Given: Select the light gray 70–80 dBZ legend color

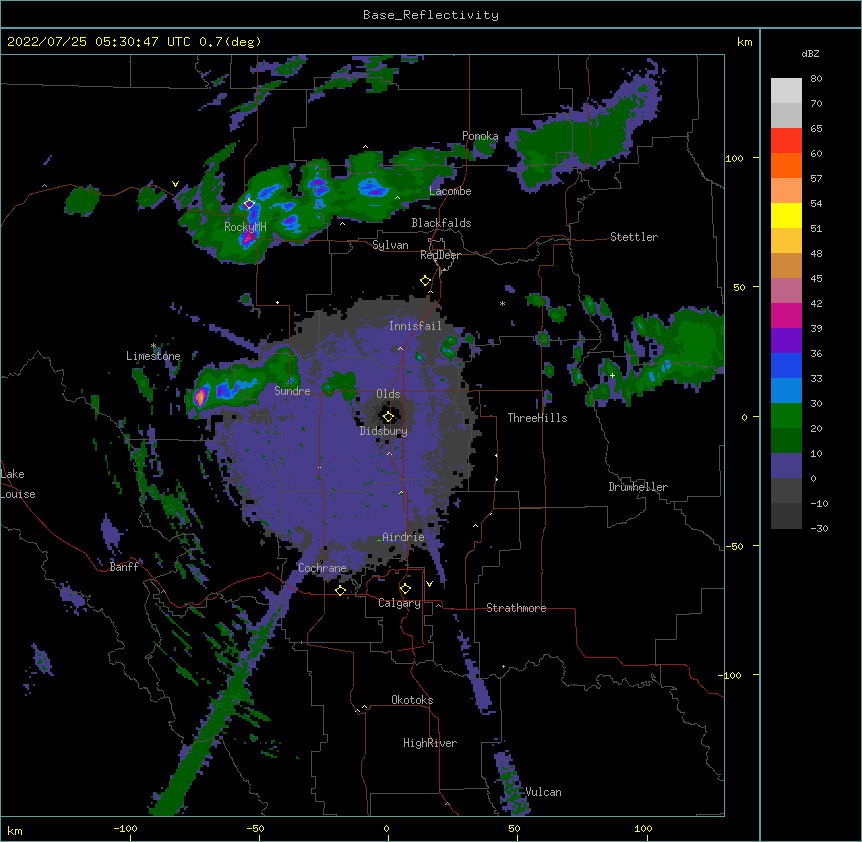Looking at the screenshot, I should pos(786,91).
